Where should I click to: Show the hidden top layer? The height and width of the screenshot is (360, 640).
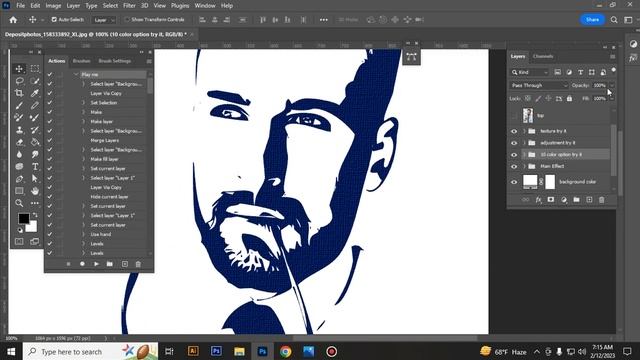tap(514, 116)
